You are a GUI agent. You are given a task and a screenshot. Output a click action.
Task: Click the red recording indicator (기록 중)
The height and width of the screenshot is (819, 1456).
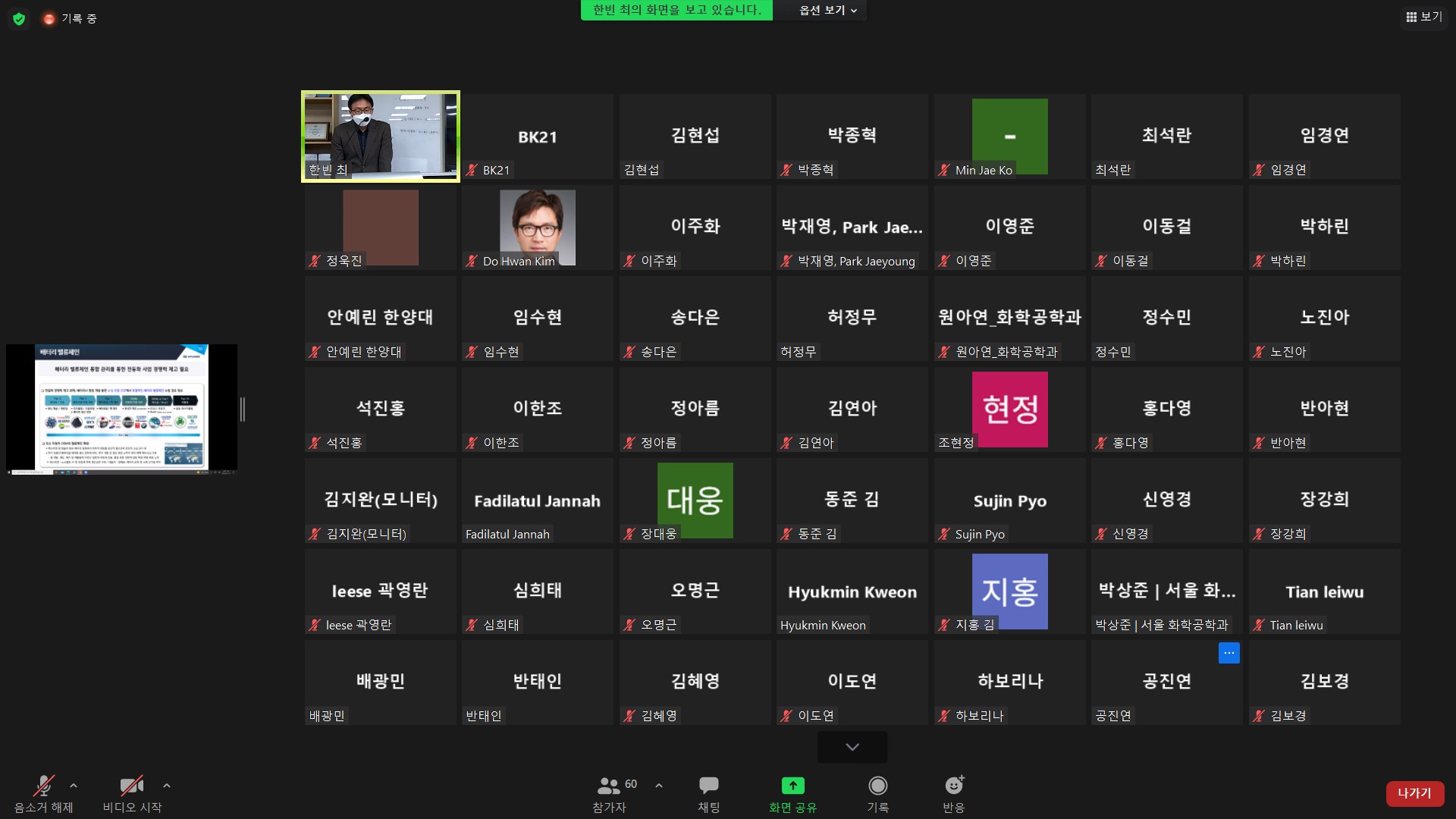pyautogui.click(x=49, y=19)
